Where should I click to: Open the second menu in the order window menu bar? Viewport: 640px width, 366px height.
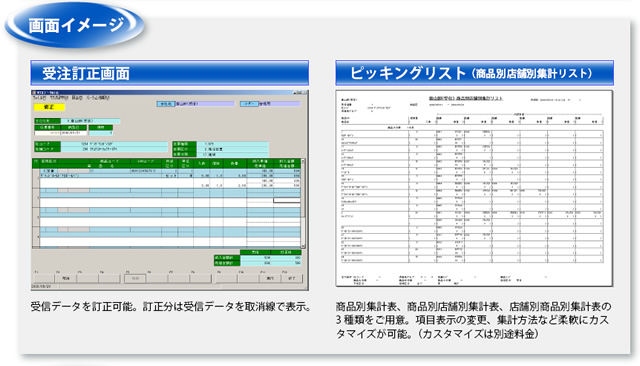[59, 98]
